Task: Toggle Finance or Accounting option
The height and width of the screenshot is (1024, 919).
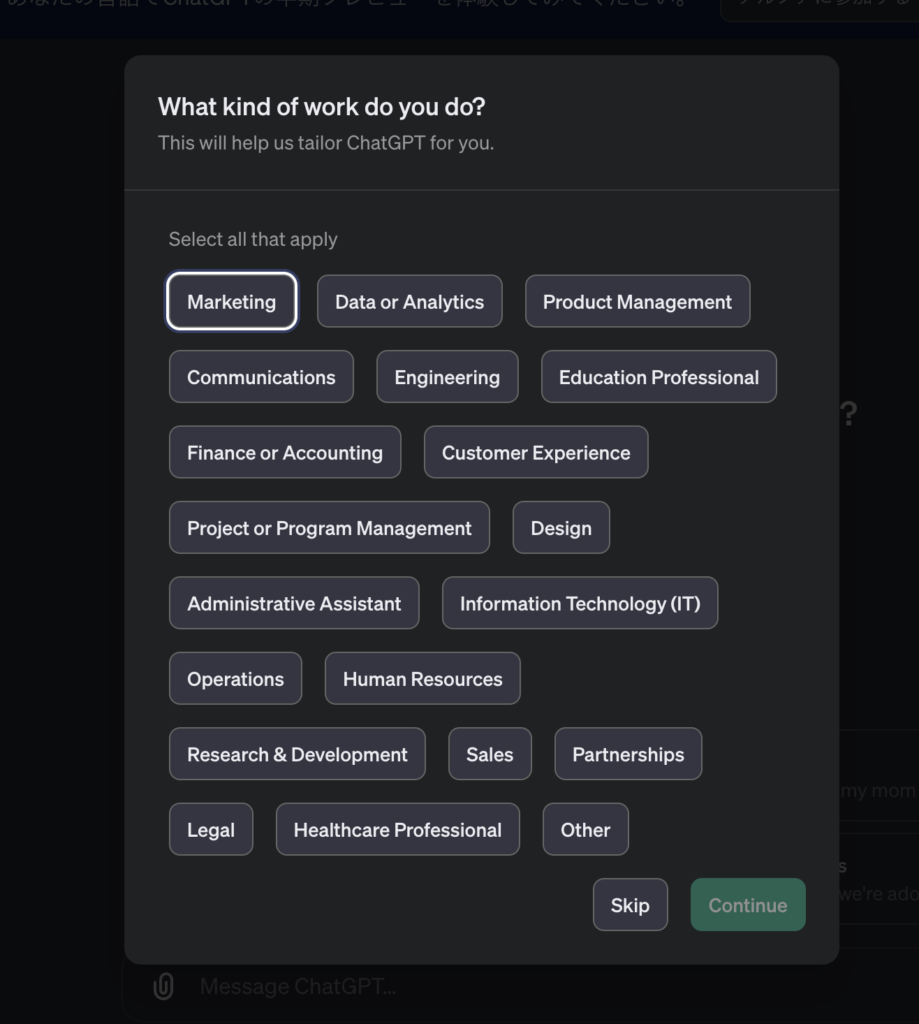Action: (285, 453)
